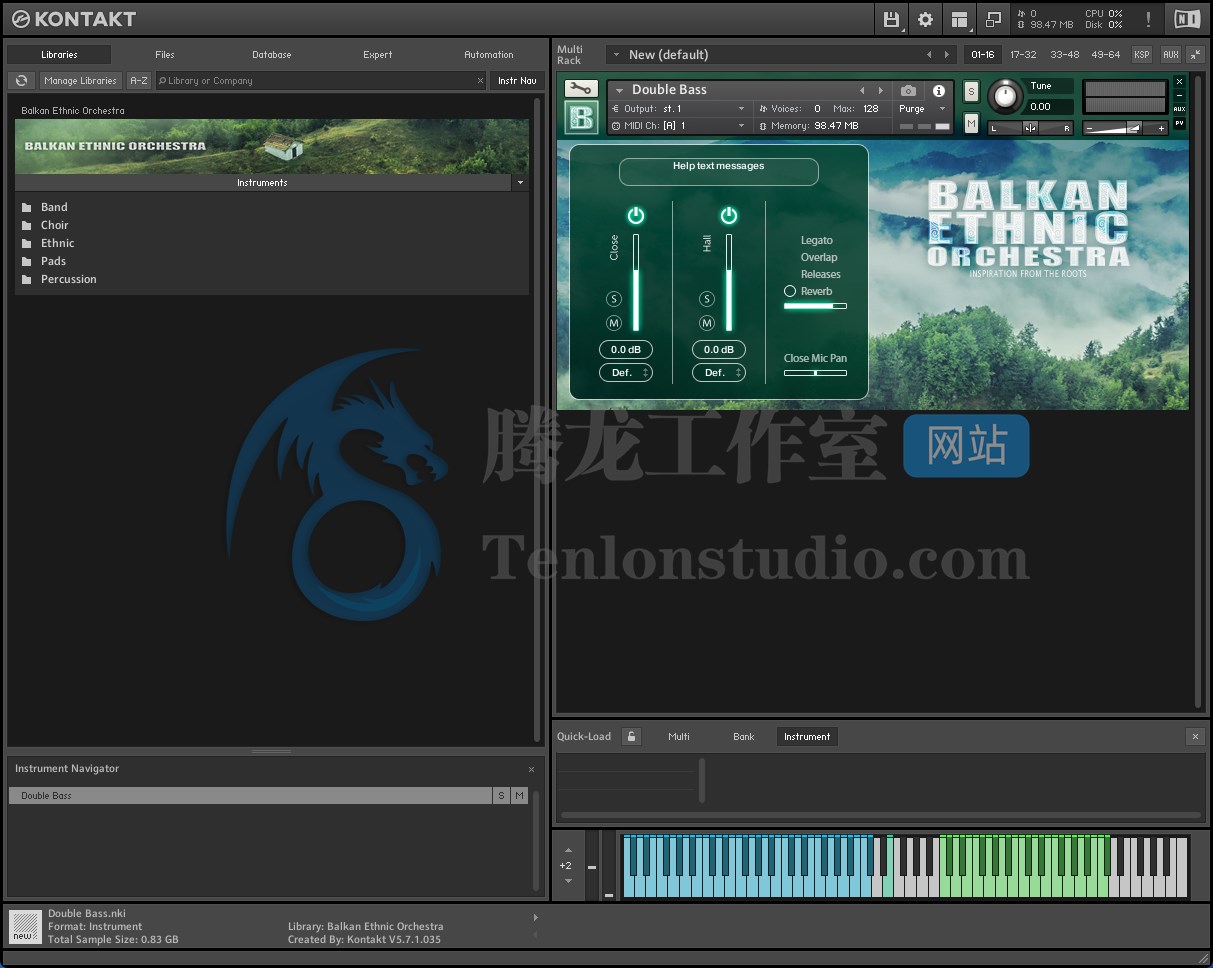
Task: Click the Close mic volume fader
Action: point(636,282)
